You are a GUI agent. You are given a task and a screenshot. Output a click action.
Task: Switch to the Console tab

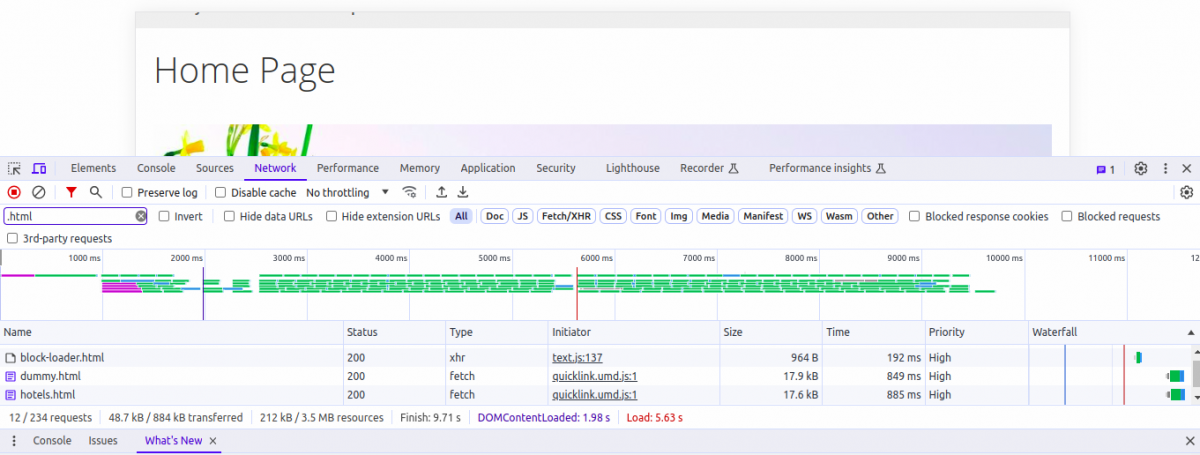pos(156,168)
